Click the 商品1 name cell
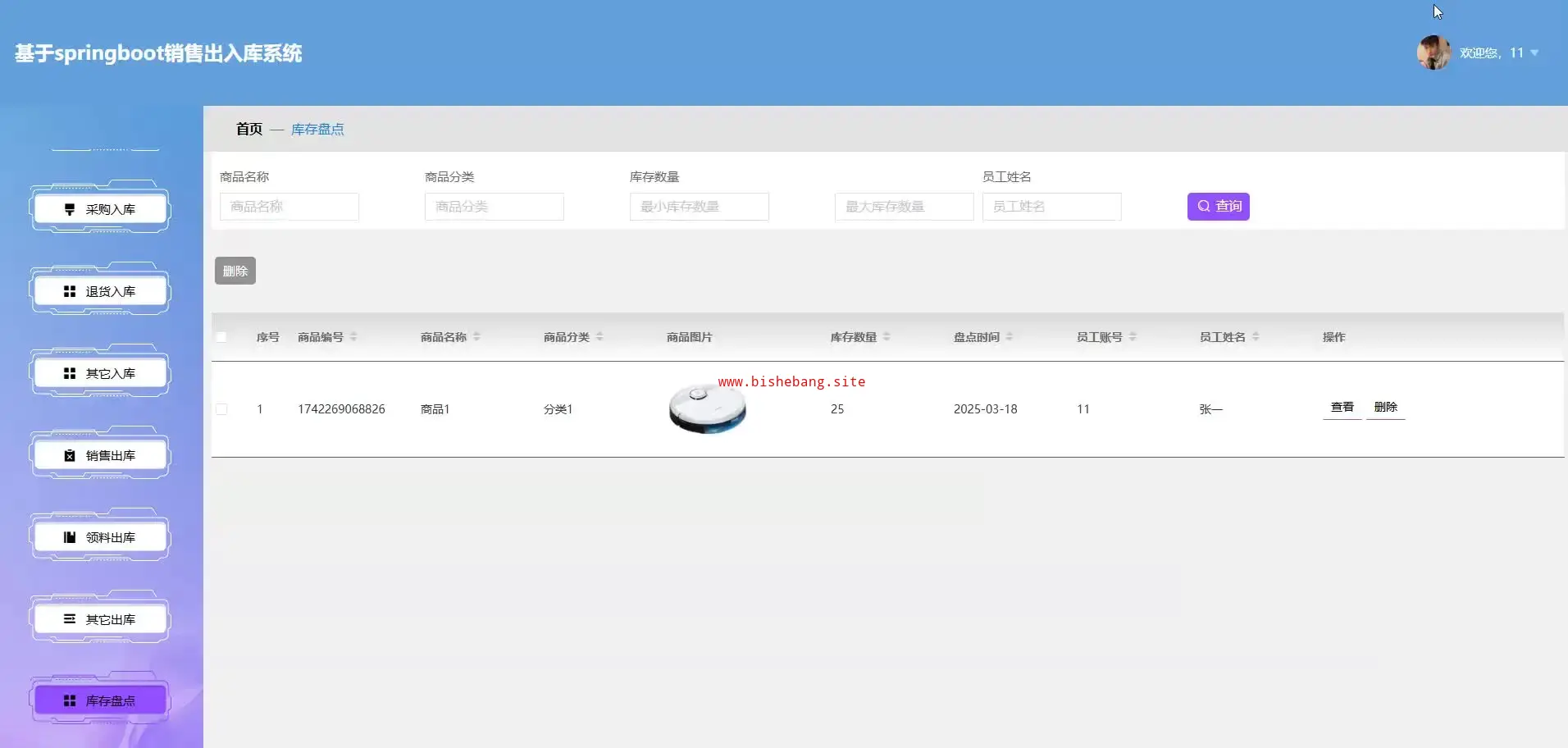 point(435,409)
